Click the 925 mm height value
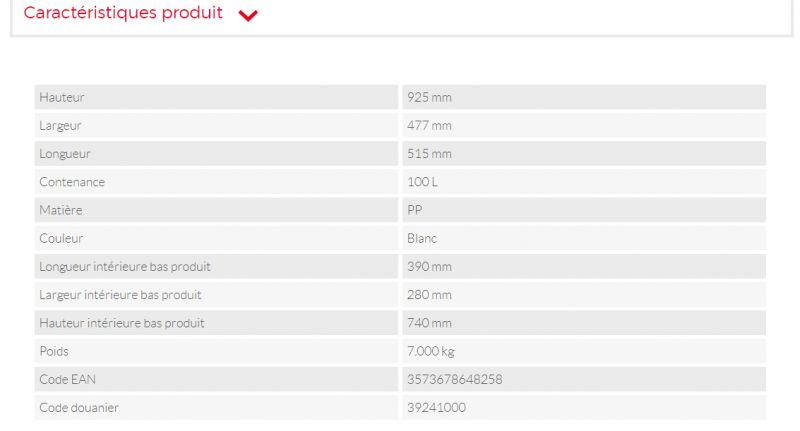Screen dimensions: 800x431 click(429, 97)
